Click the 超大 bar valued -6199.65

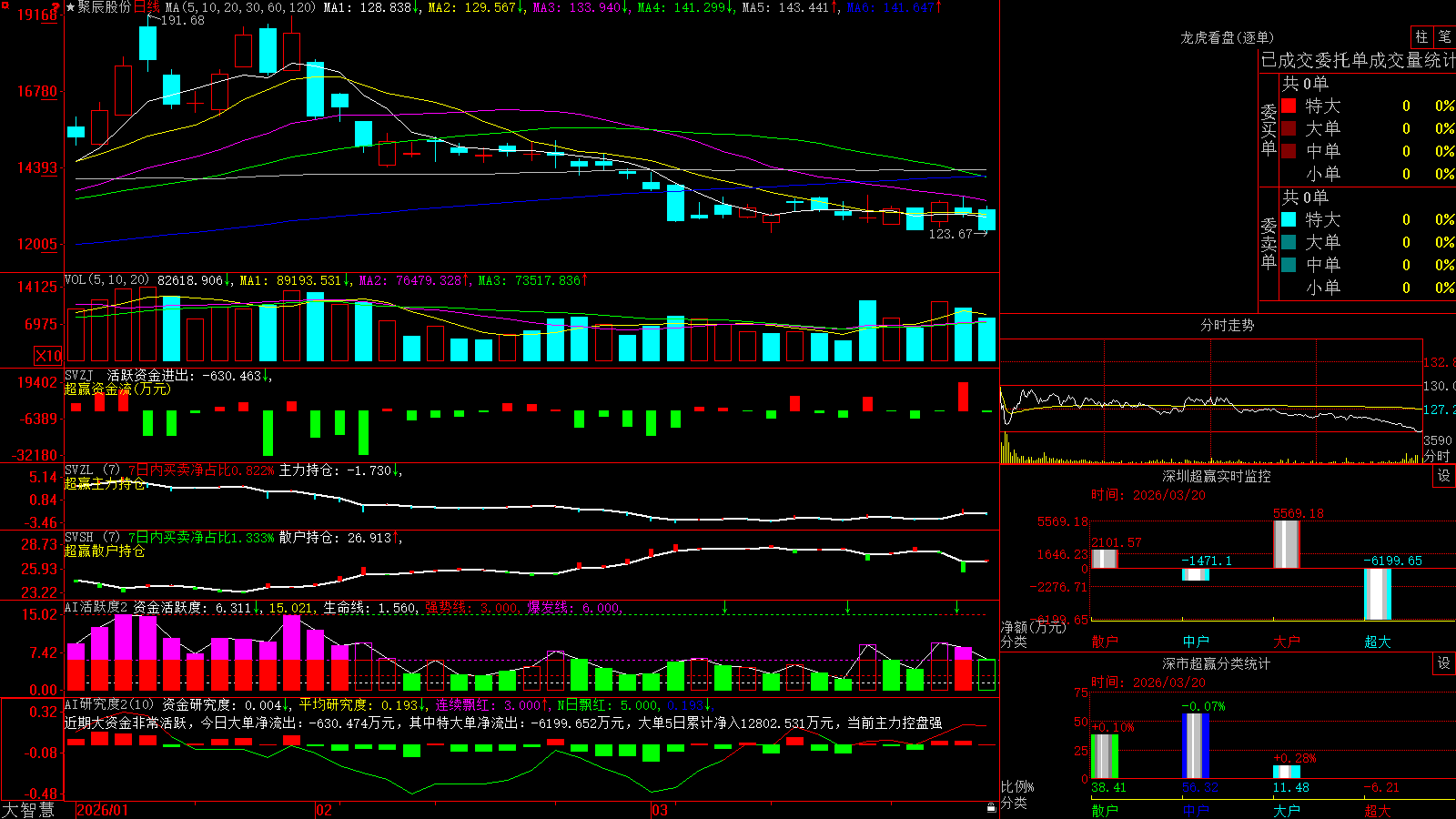pos(1377,594)
